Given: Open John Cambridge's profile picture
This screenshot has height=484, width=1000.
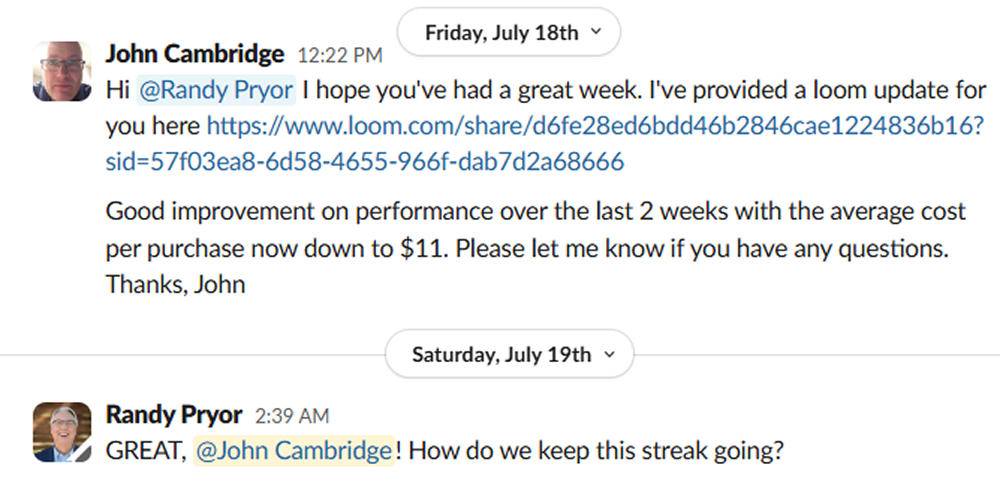Looking at the screenshot, I should pyautogui.click(x=62, y=71).
